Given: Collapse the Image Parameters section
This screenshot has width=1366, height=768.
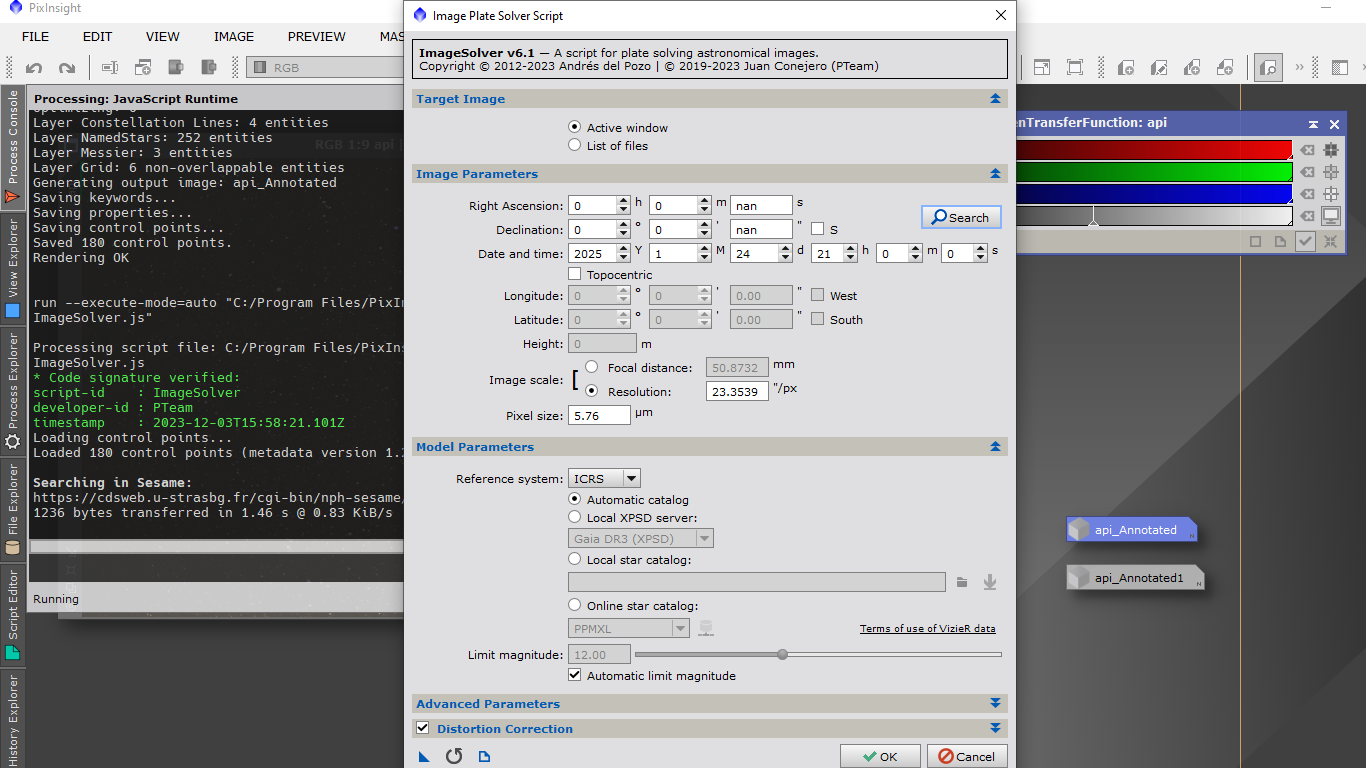Looking at the screenshot, I should [x=995, y=174].
